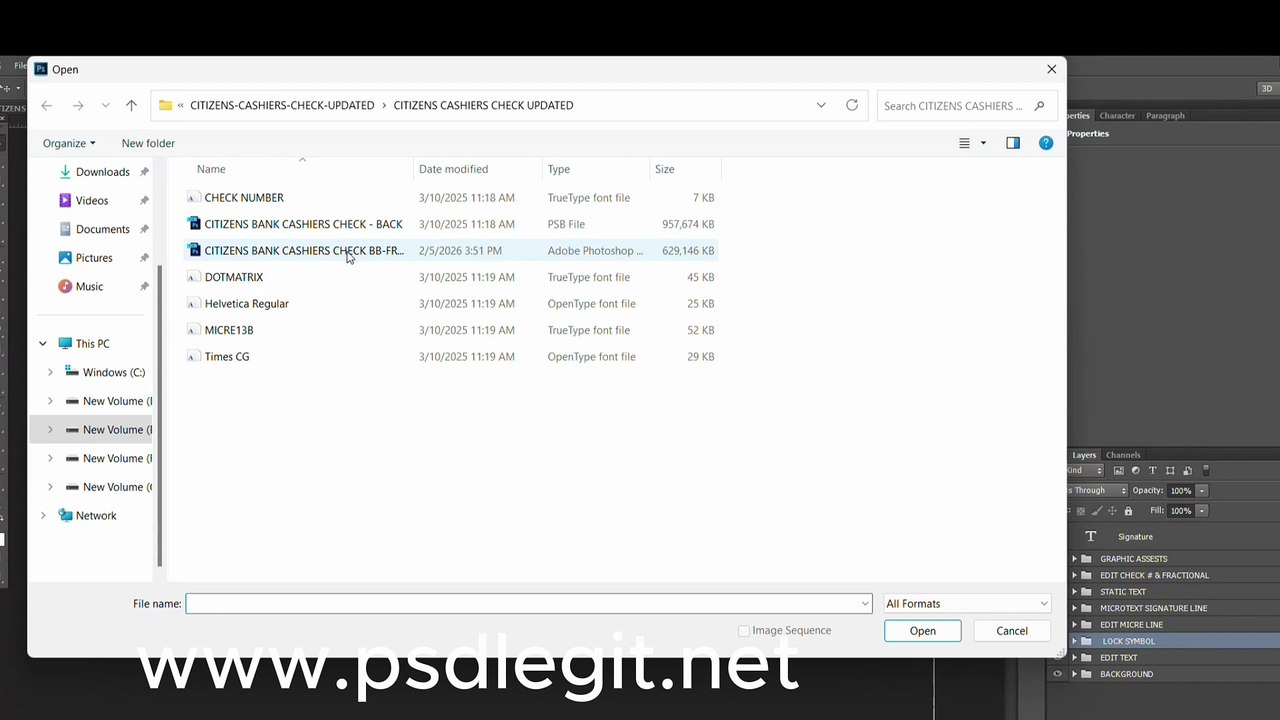1280x720 pixels.
Task: Toggle lock position in Layers panel
Action: point(1112,511)
